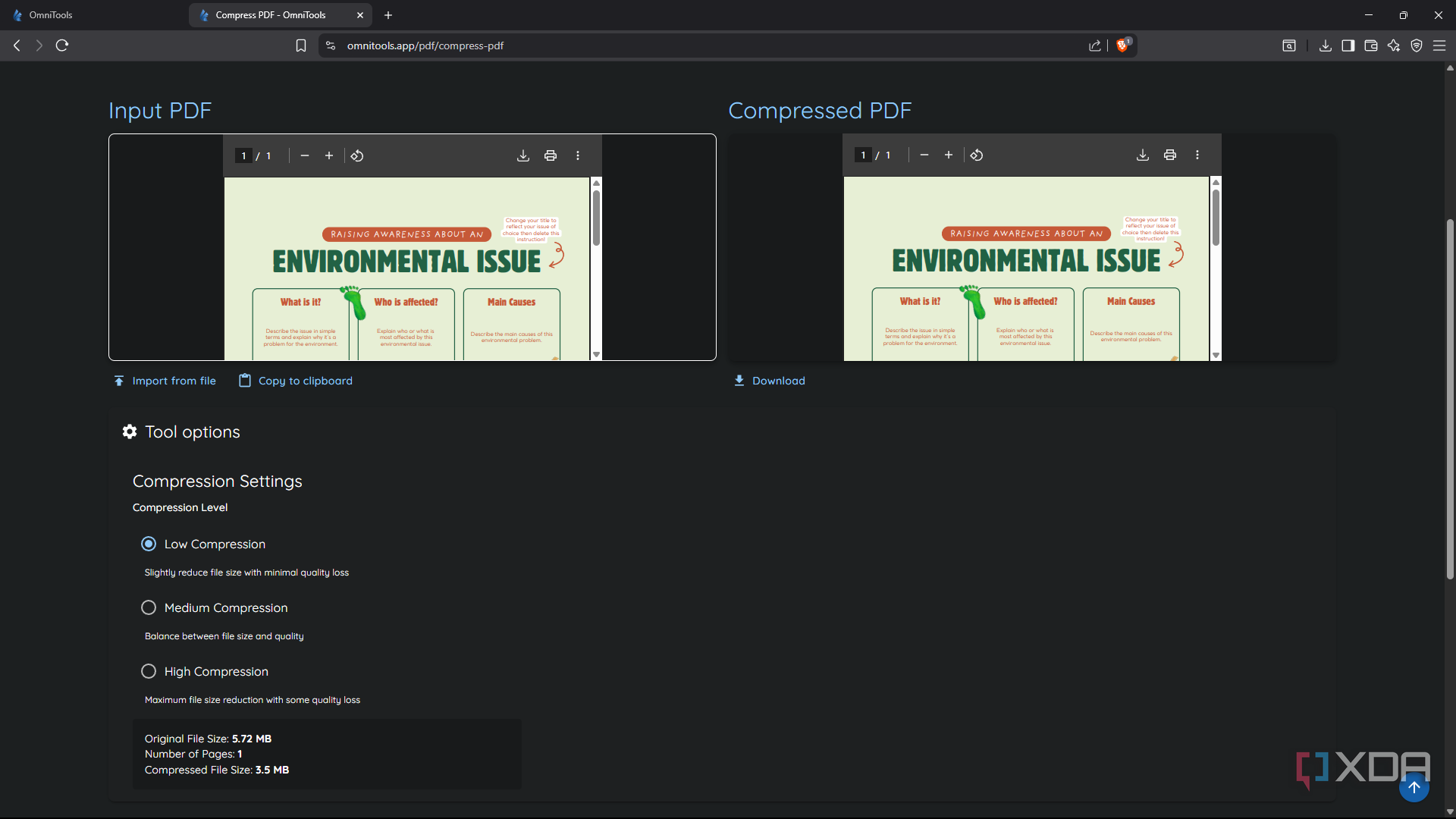Open the browser hamburger menu
Image resolution: width=1456 pixels, height=819 pixels.
pos(1439,45)
